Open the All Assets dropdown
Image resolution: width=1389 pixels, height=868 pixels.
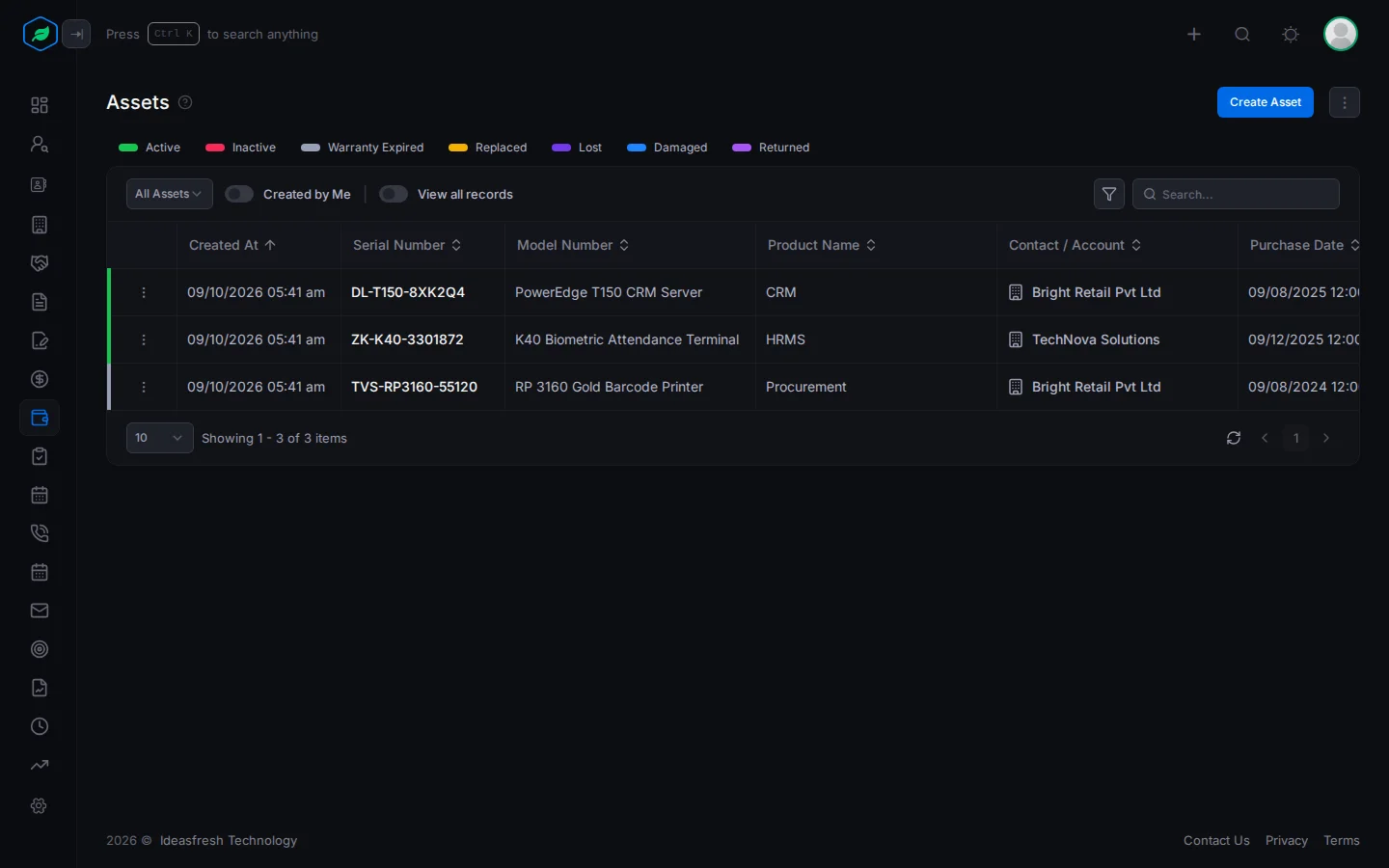click(x=170, y=194)
